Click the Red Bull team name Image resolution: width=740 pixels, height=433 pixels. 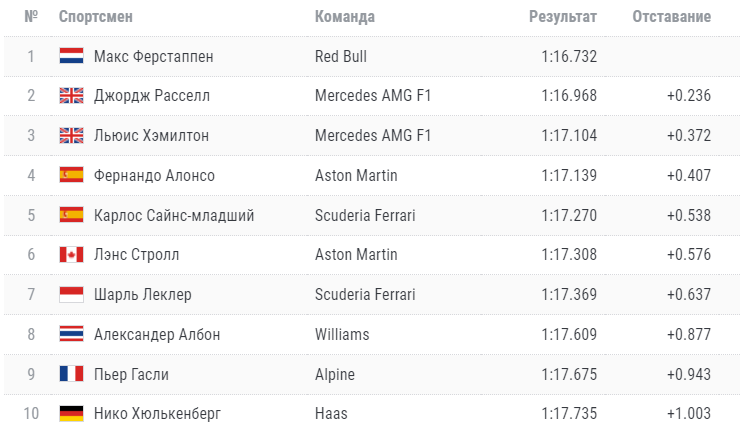click(x=341, y=56)
